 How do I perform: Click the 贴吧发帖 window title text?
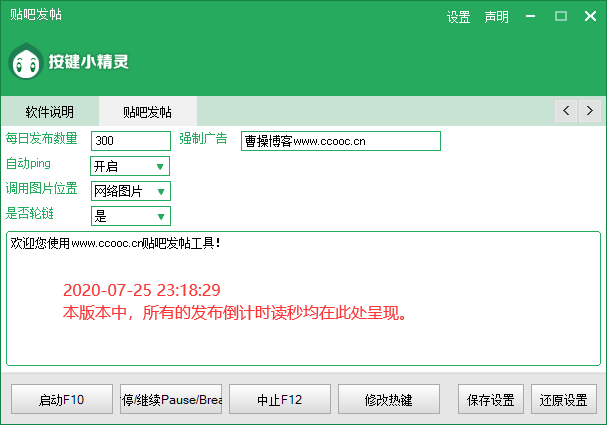pos(36,14)
